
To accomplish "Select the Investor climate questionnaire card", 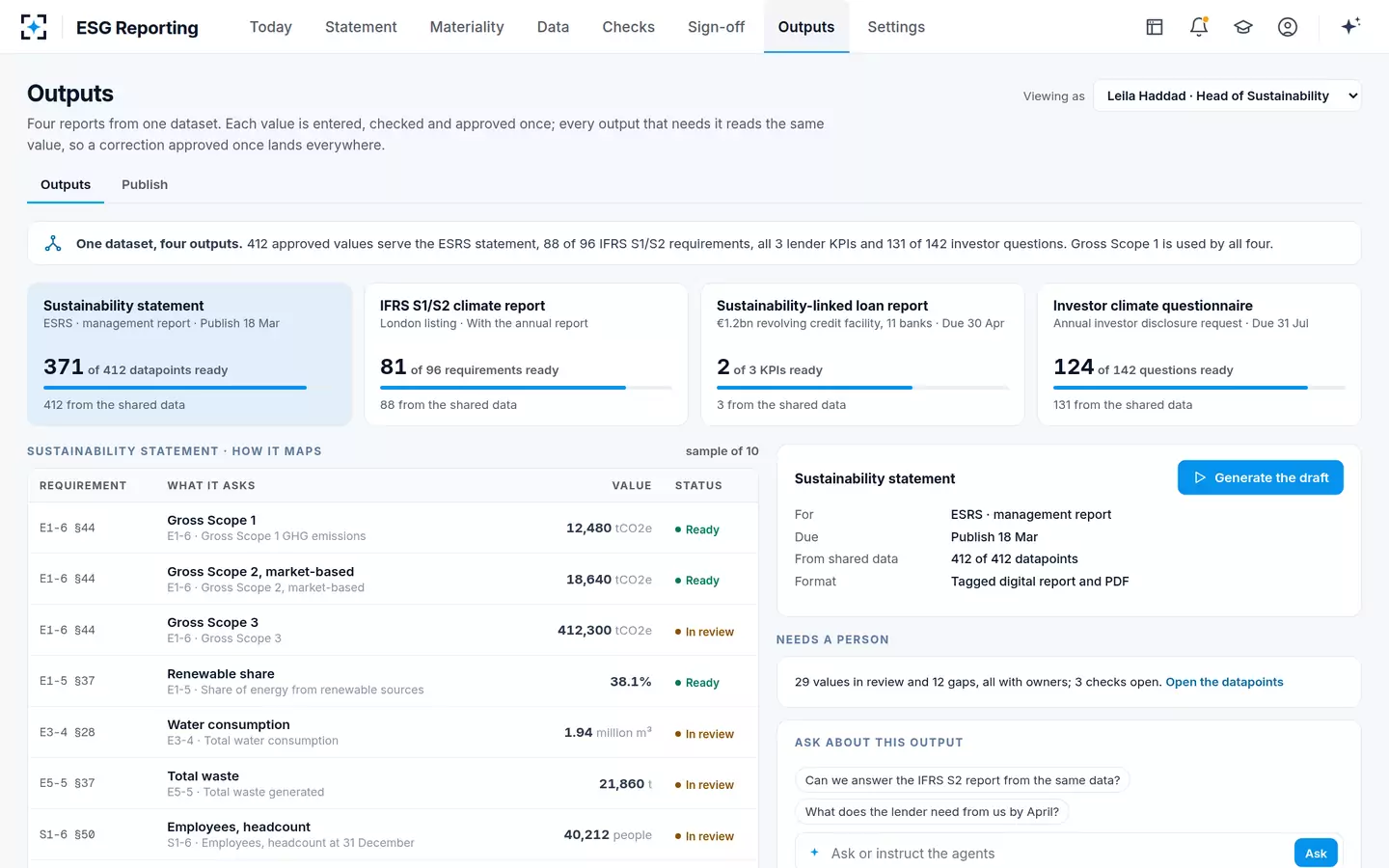I will (x=1199, y=354).
